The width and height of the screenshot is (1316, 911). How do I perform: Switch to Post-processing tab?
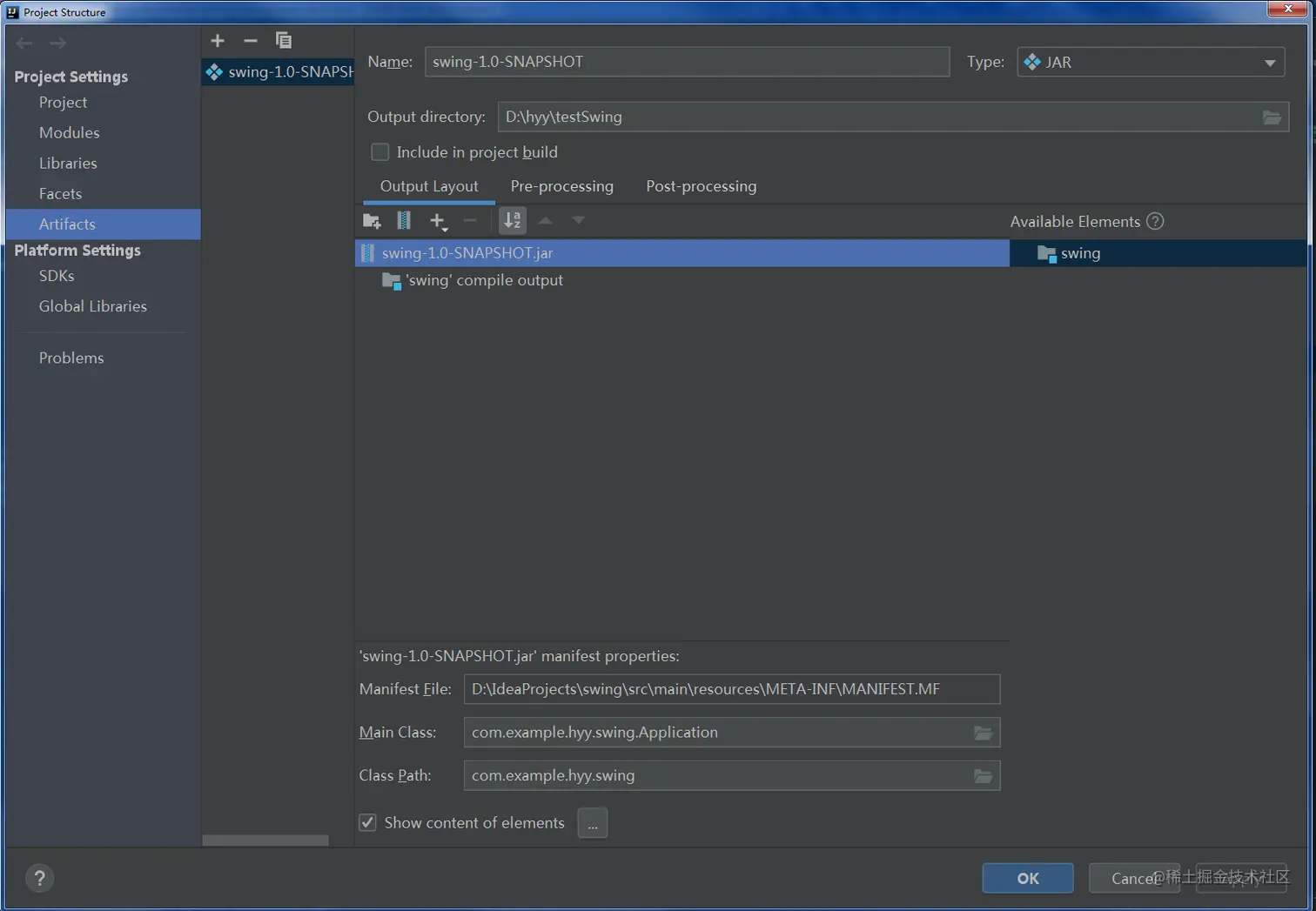[x=702, y=186]
